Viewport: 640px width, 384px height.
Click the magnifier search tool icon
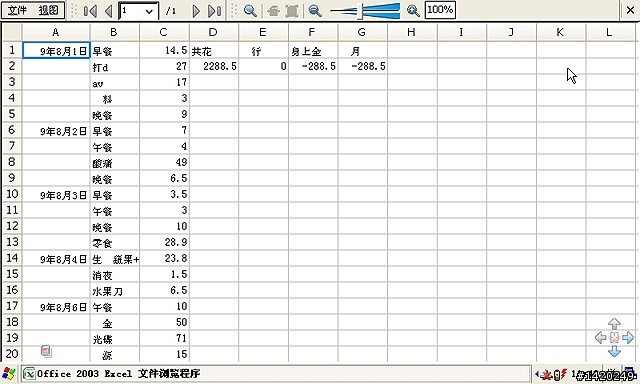tap(250, 11)
